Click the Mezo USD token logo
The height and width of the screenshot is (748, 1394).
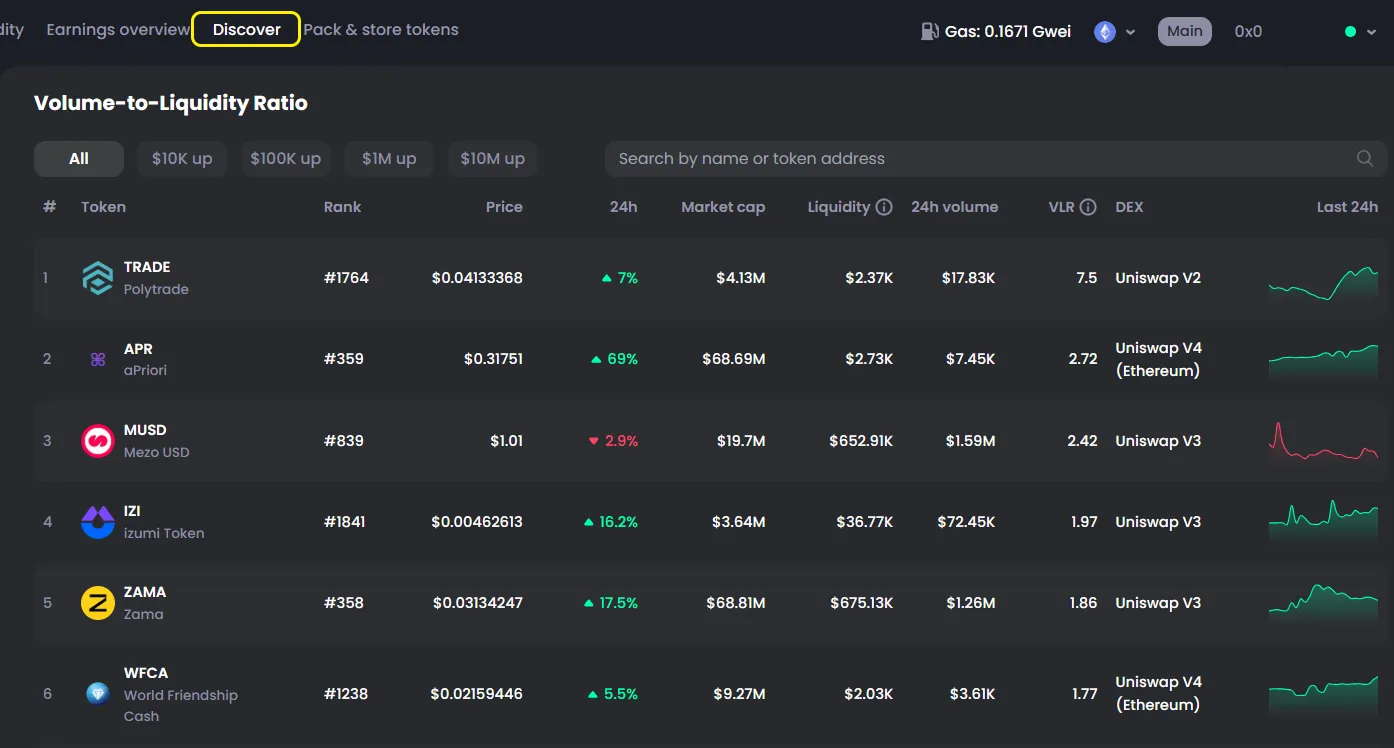click(98, 441)
